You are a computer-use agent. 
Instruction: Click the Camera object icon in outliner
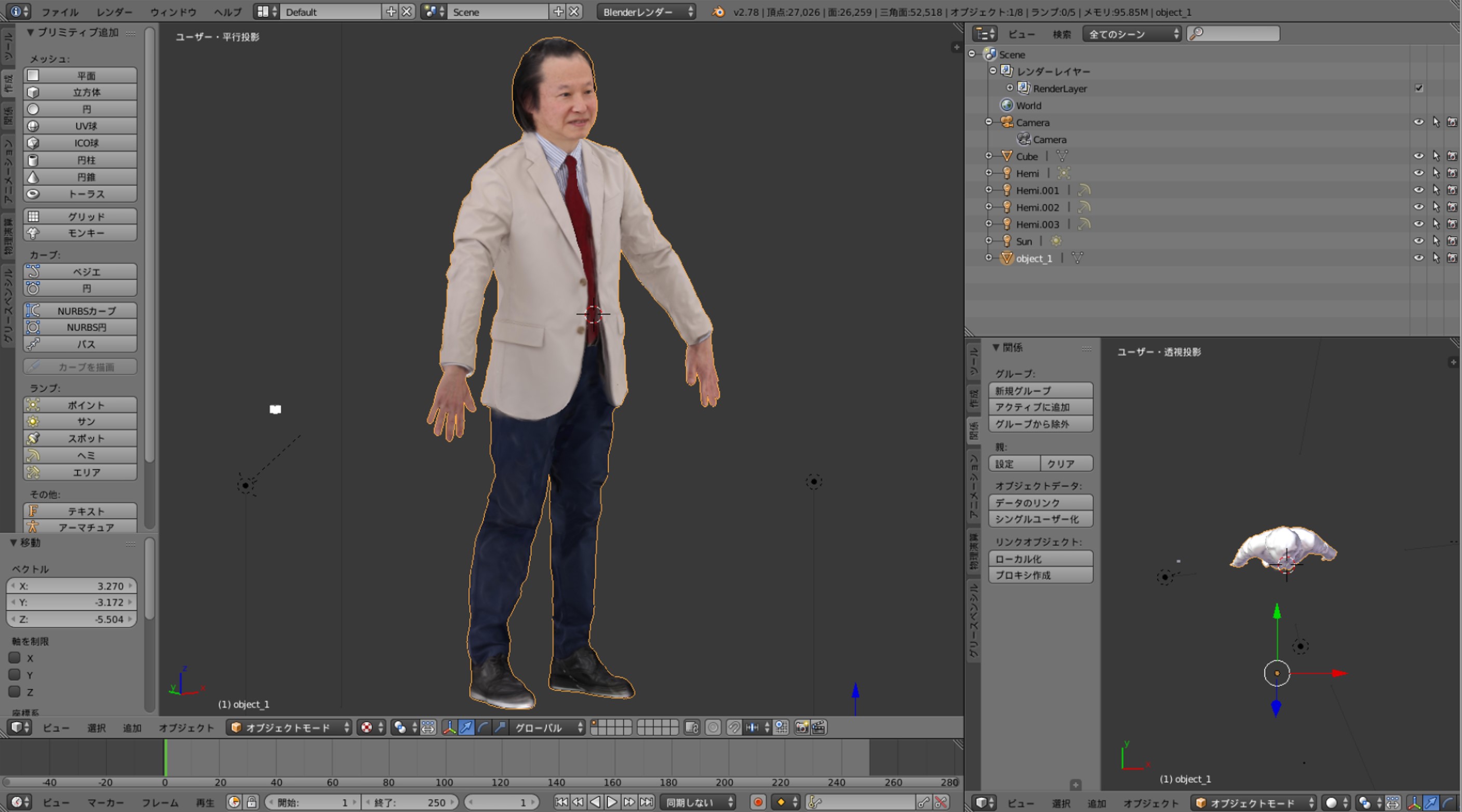(x=1007, y=122)
